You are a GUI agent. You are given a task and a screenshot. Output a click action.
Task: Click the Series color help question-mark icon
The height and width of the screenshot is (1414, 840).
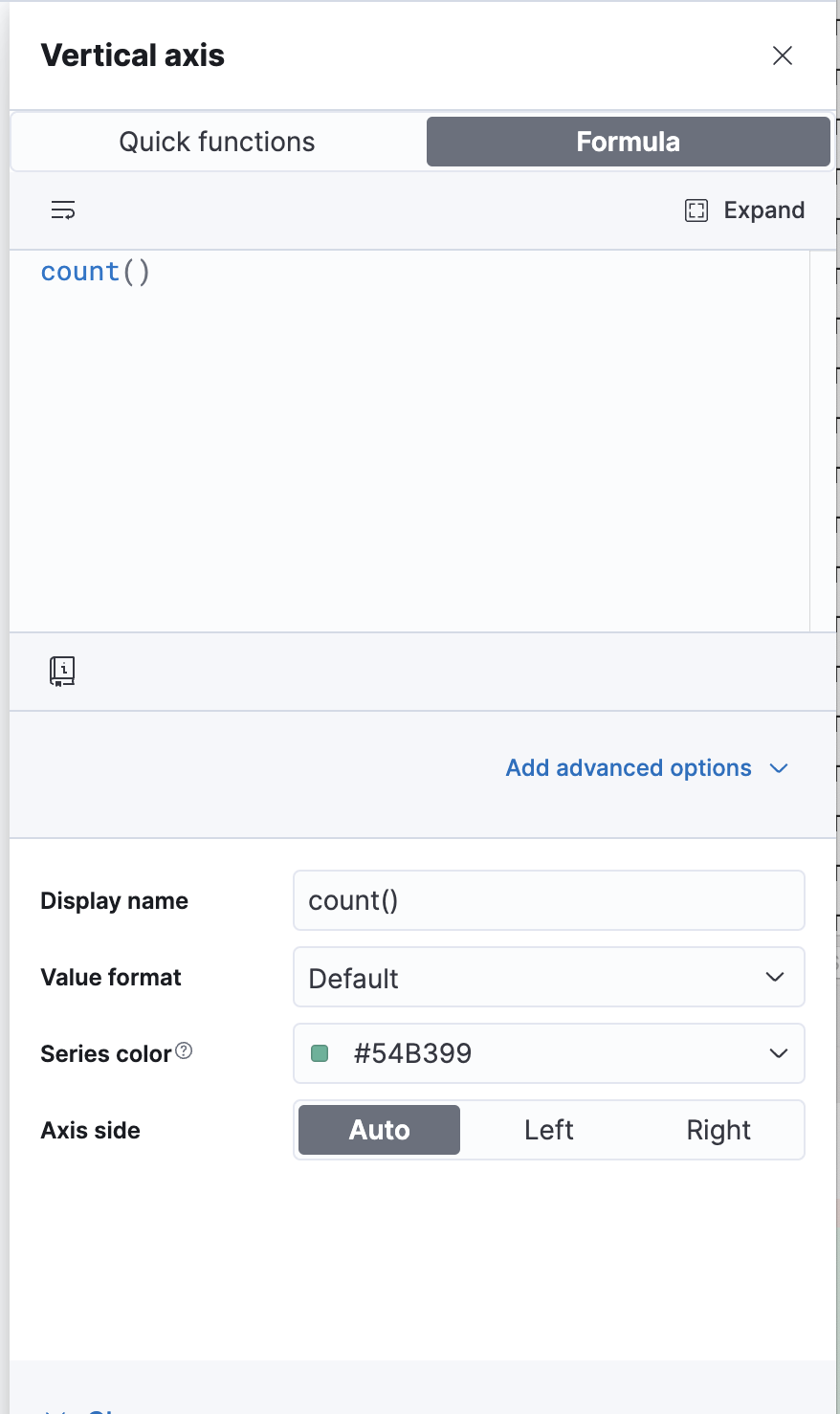coord(185,1051)
